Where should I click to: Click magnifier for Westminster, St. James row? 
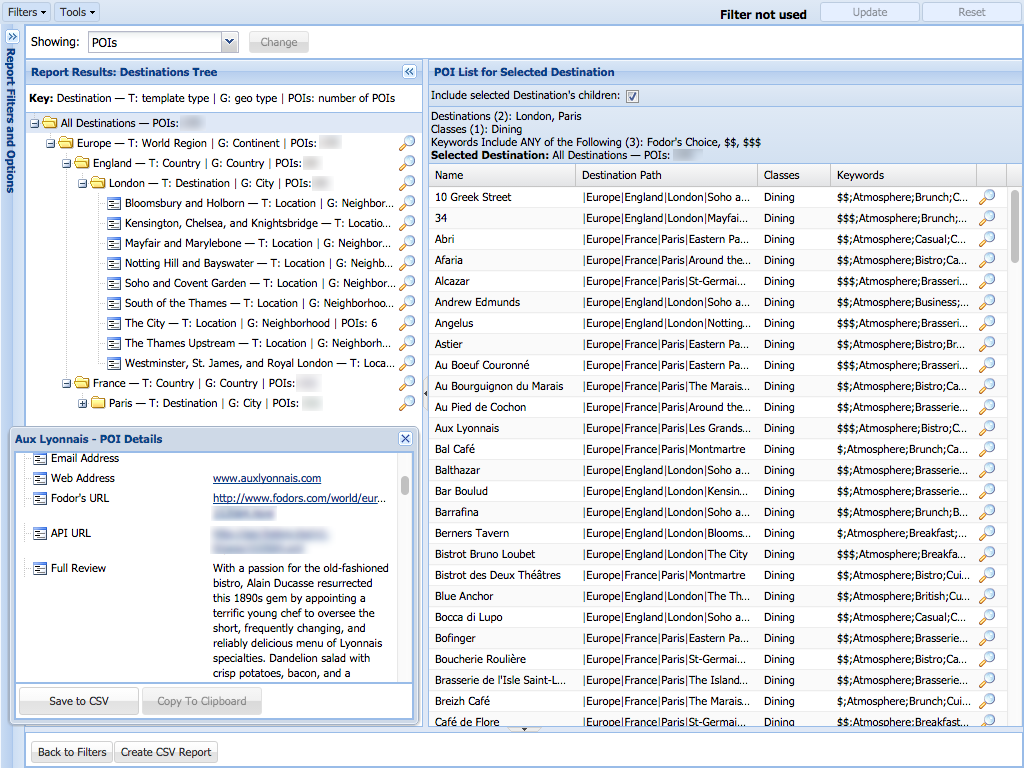coord(407,363)
